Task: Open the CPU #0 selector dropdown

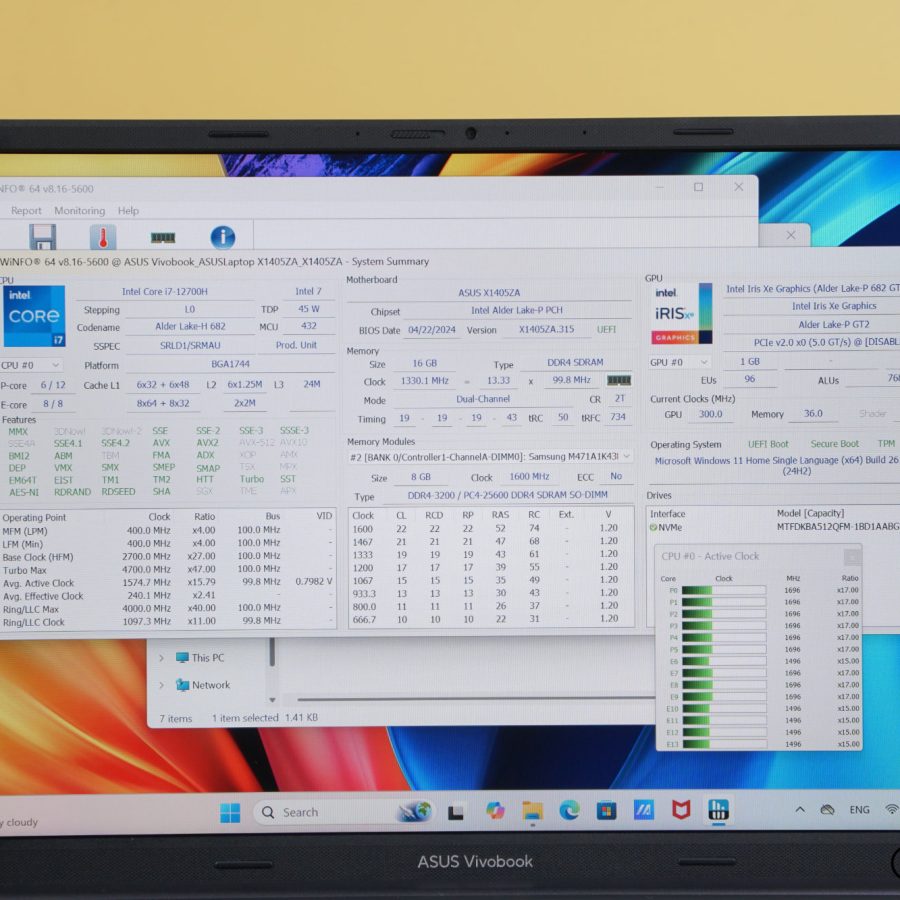Action: pyautogui.click(x=30, y=365)
